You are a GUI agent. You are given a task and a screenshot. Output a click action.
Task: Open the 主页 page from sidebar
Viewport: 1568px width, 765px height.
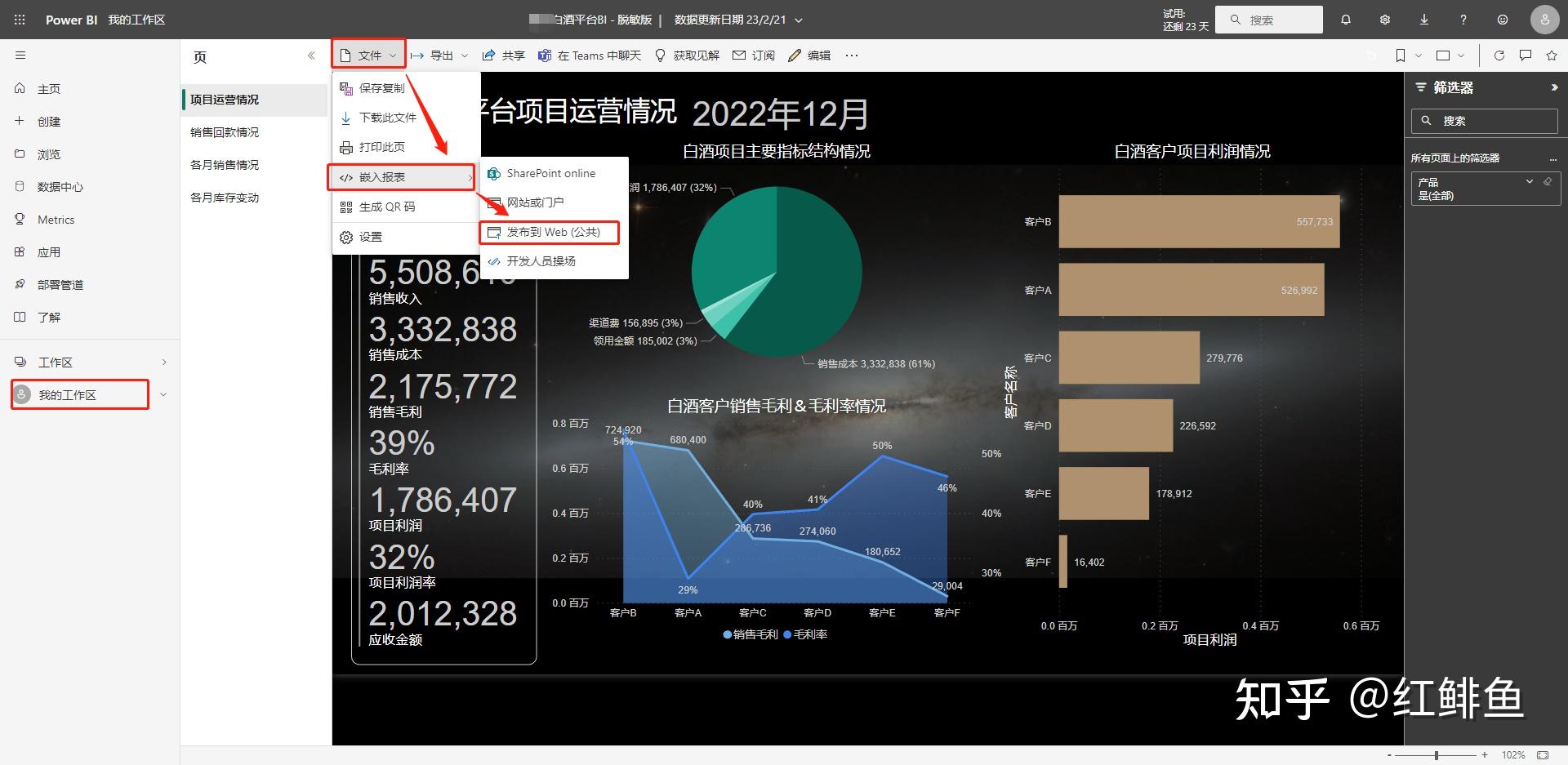(x=49, y=88)
